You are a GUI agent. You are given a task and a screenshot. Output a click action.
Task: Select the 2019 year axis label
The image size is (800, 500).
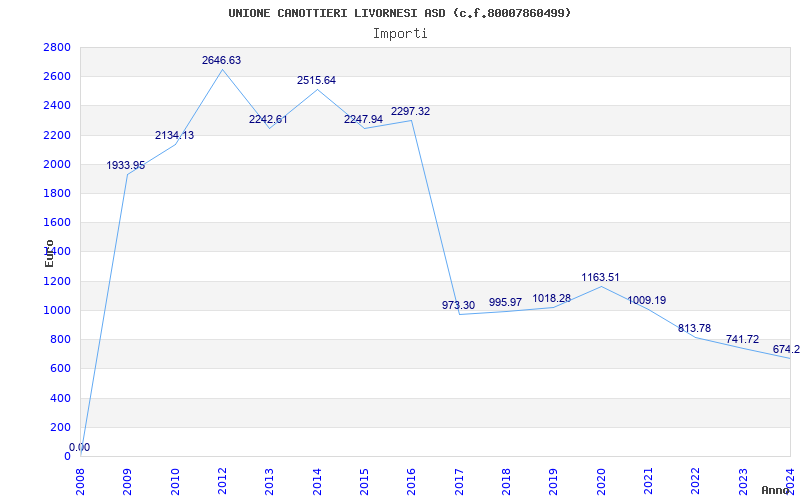(554, 482)
